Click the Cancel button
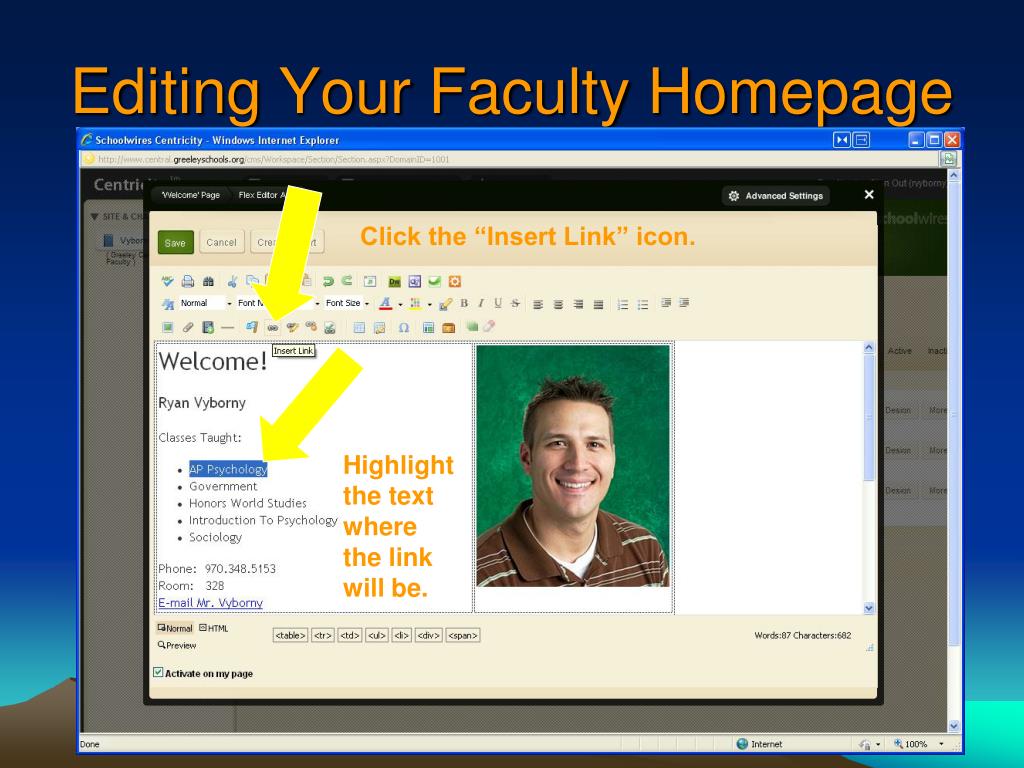1024x768 pixels. 221,242
